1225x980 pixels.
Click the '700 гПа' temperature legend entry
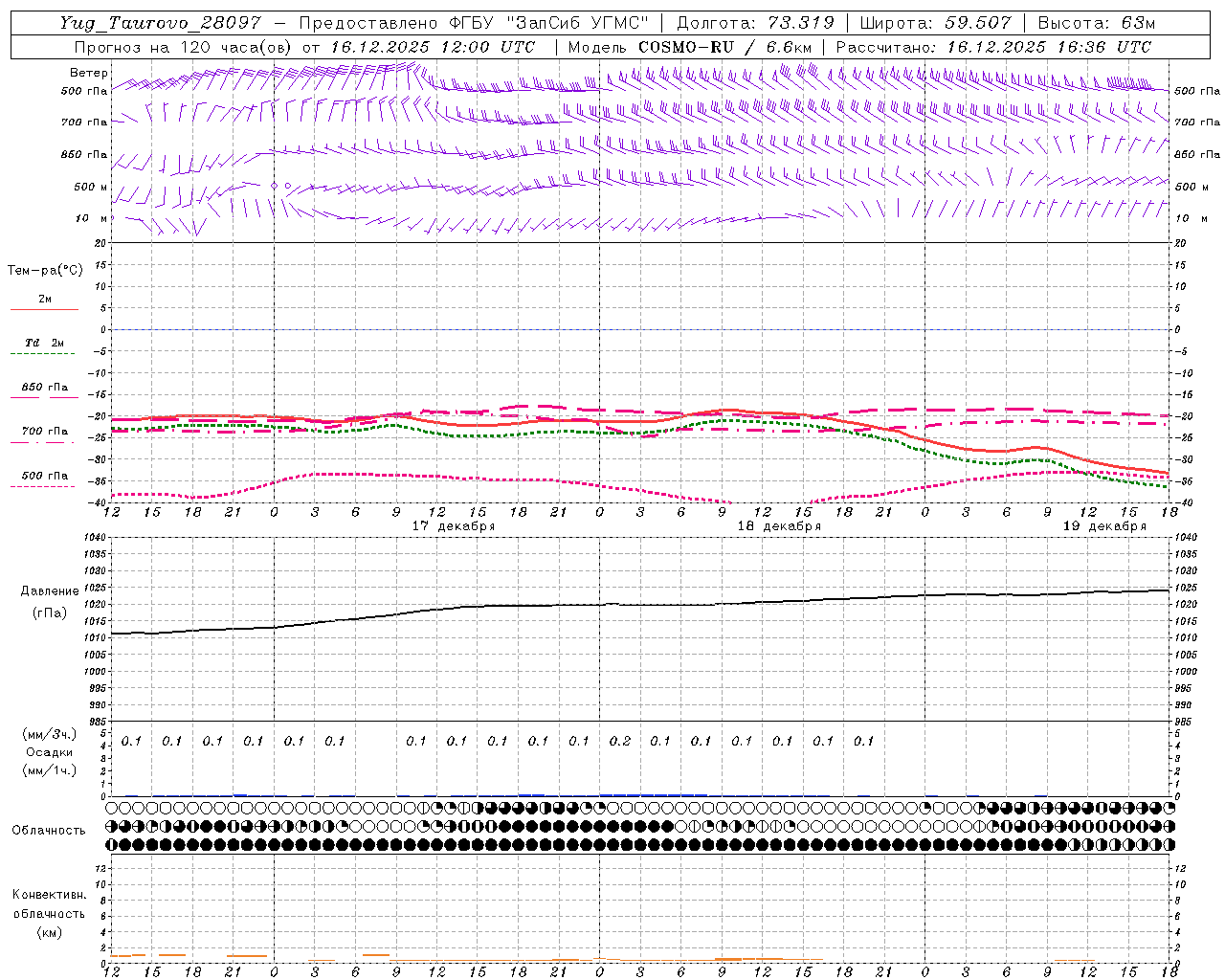(x=44, y=432)
